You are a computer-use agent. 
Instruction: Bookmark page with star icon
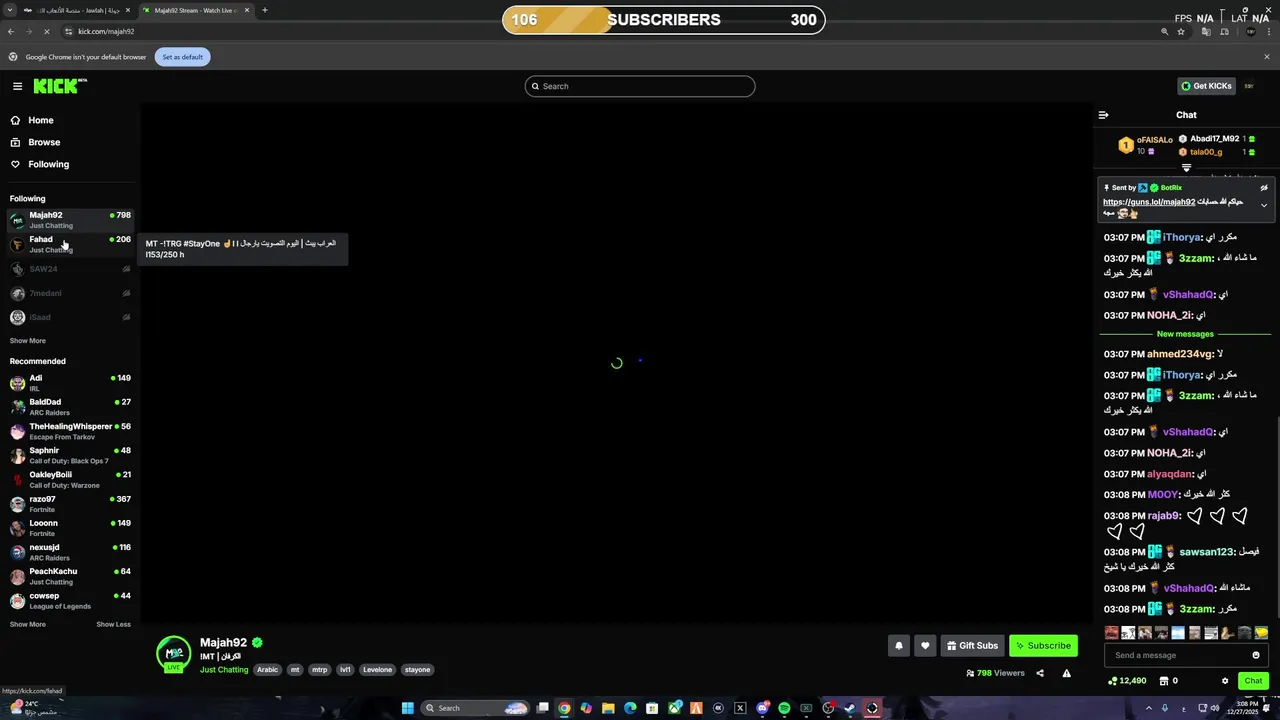coord(1181,31)
